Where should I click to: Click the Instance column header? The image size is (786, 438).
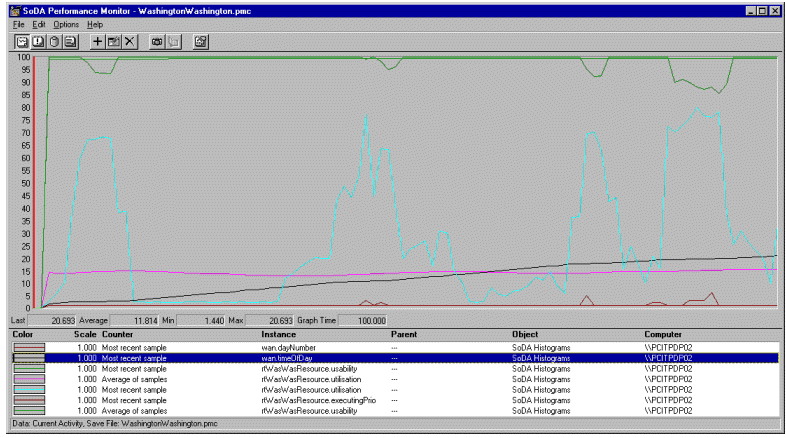[x=278, y=334]
